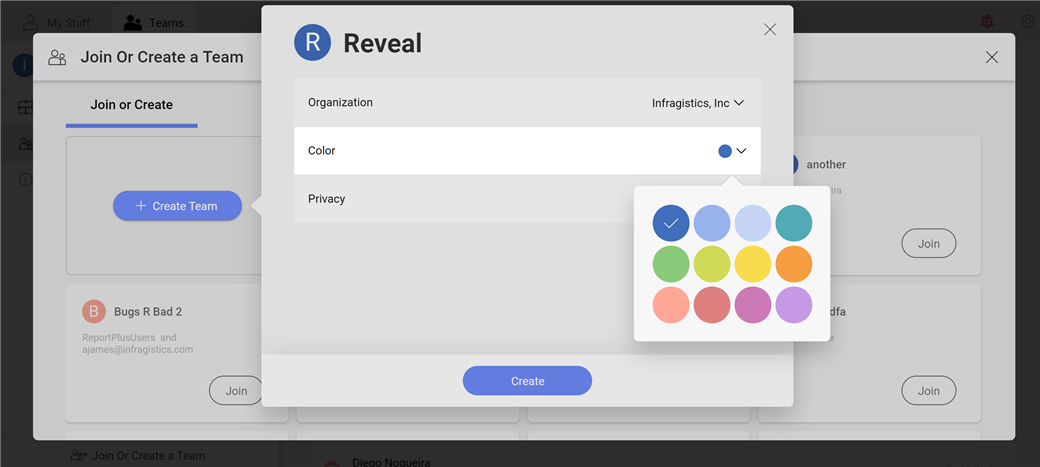Pick the medium periwinkle blue color swatch

tap(712, 223)
